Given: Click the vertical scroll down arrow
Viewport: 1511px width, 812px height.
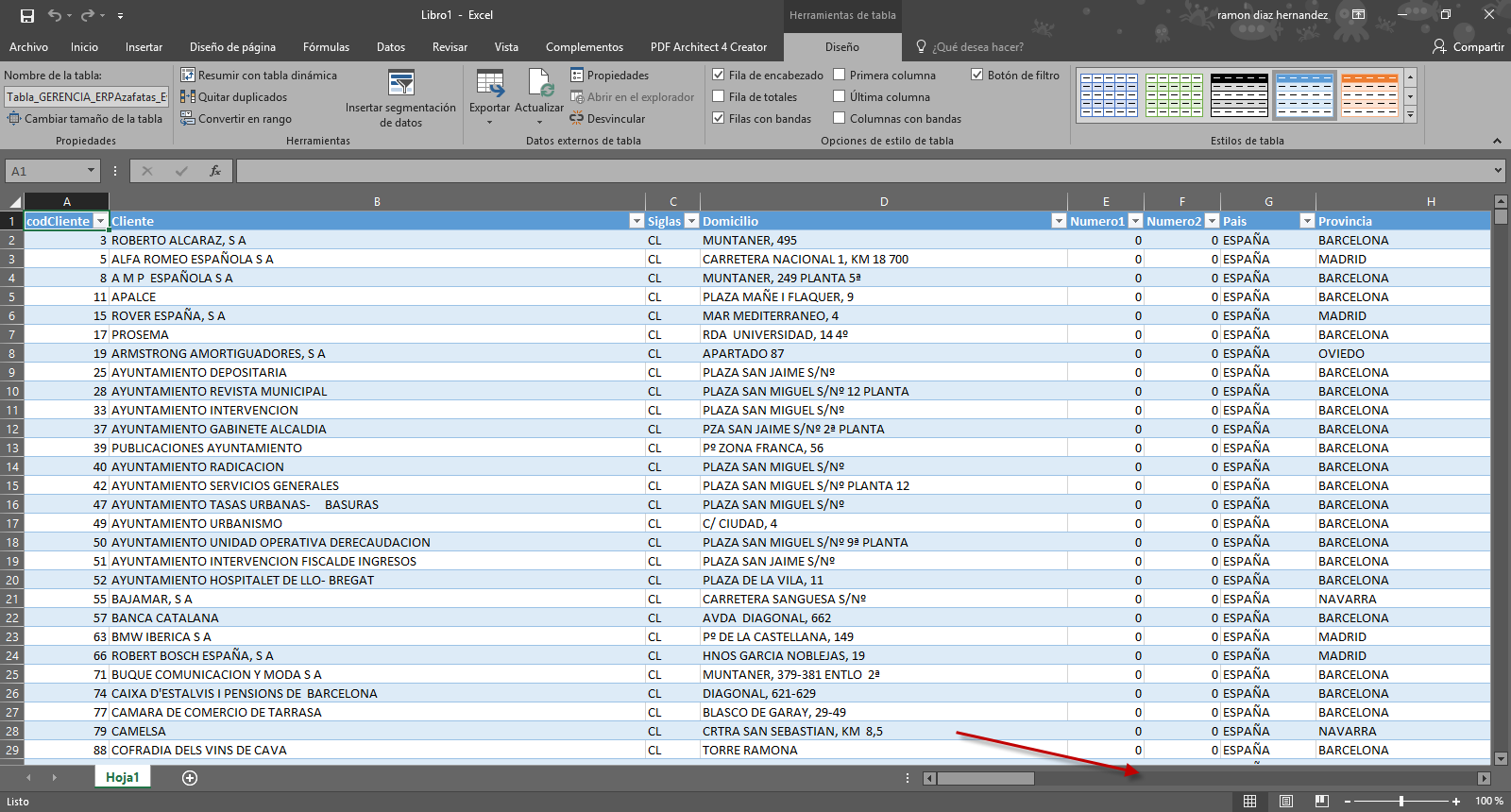Looking at the screenshot, I should click(1502, 758).
